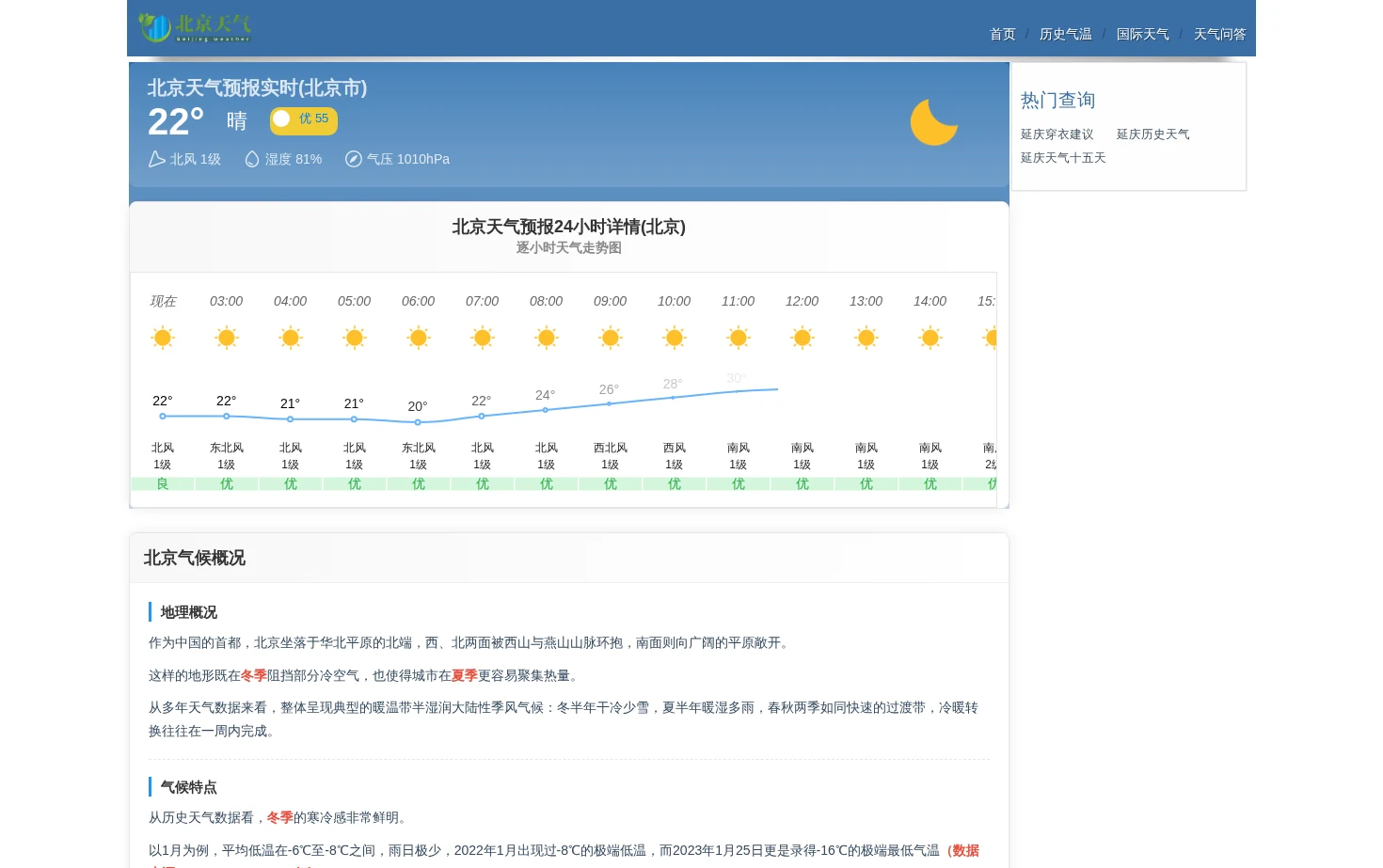
Task: Click the yellow air quality badge 优 55
Action: click(304, 119)
